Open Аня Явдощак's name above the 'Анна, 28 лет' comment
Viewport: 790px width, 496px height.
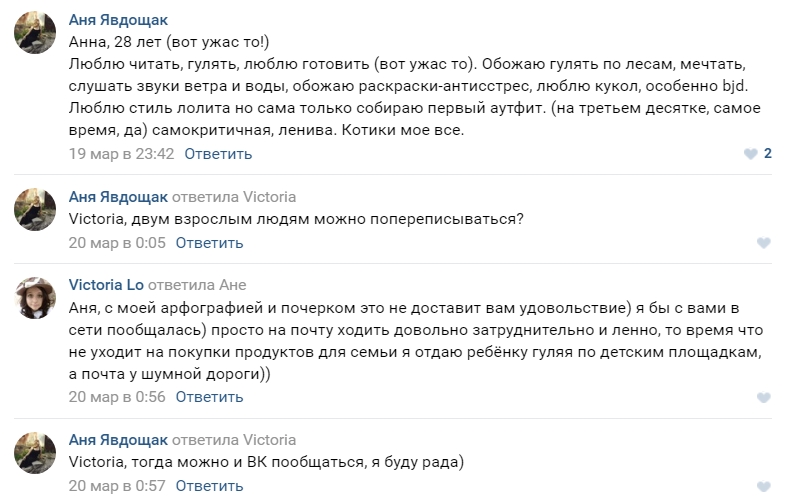click(x=118, y=20)
